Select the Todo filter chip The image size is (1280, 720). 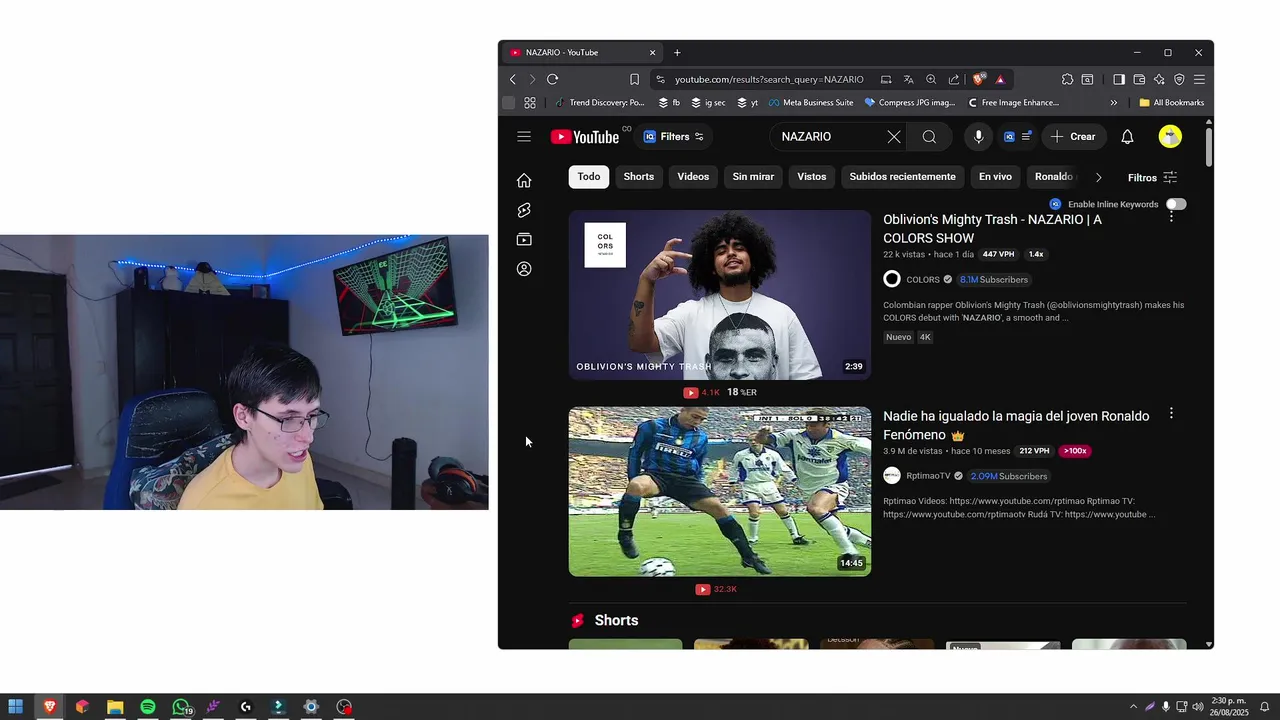click(x=589, y=177)
